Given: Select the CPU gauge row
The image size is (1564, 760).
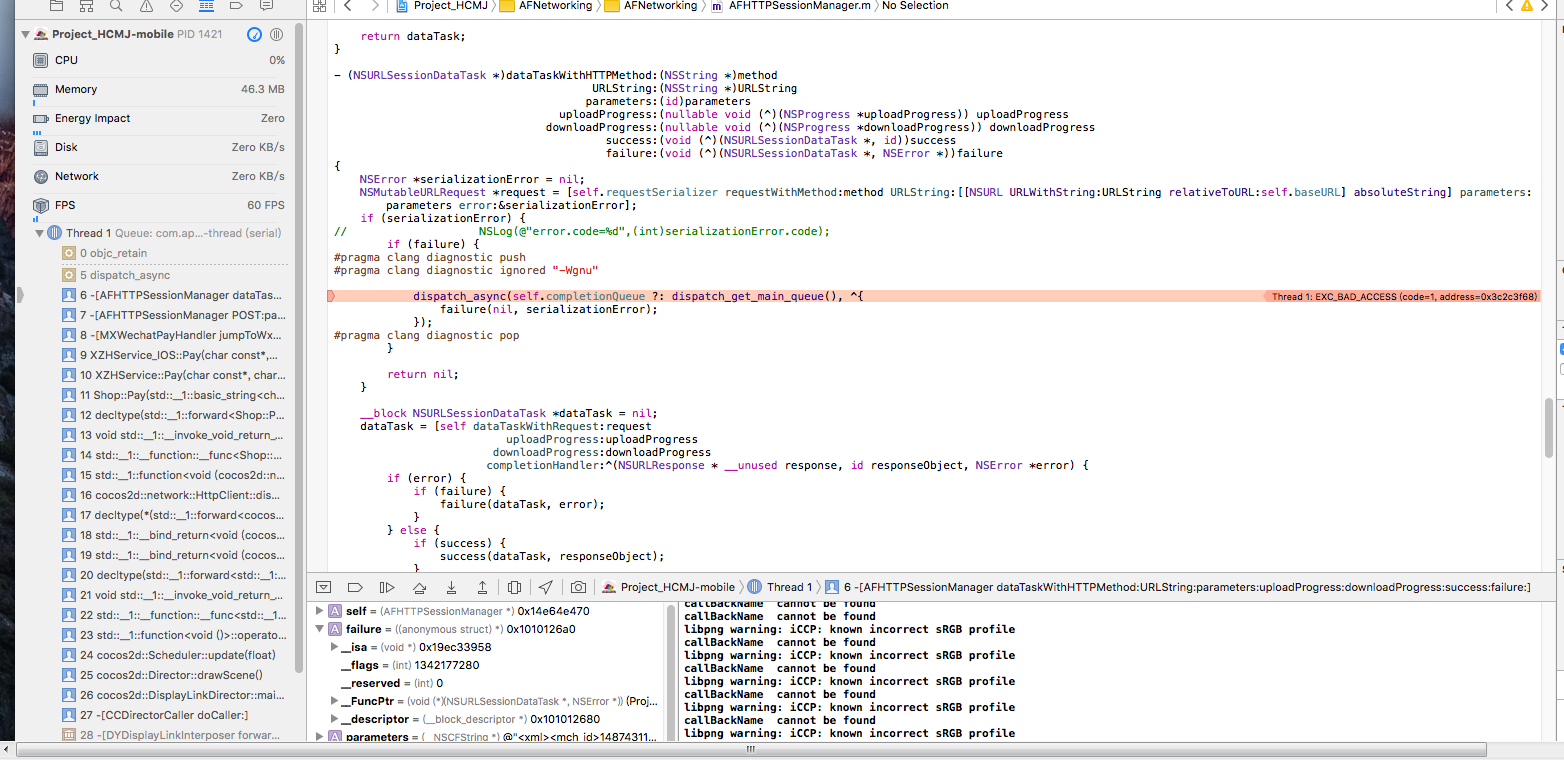Looking at the screenshot, I should (x=159, y=60).
